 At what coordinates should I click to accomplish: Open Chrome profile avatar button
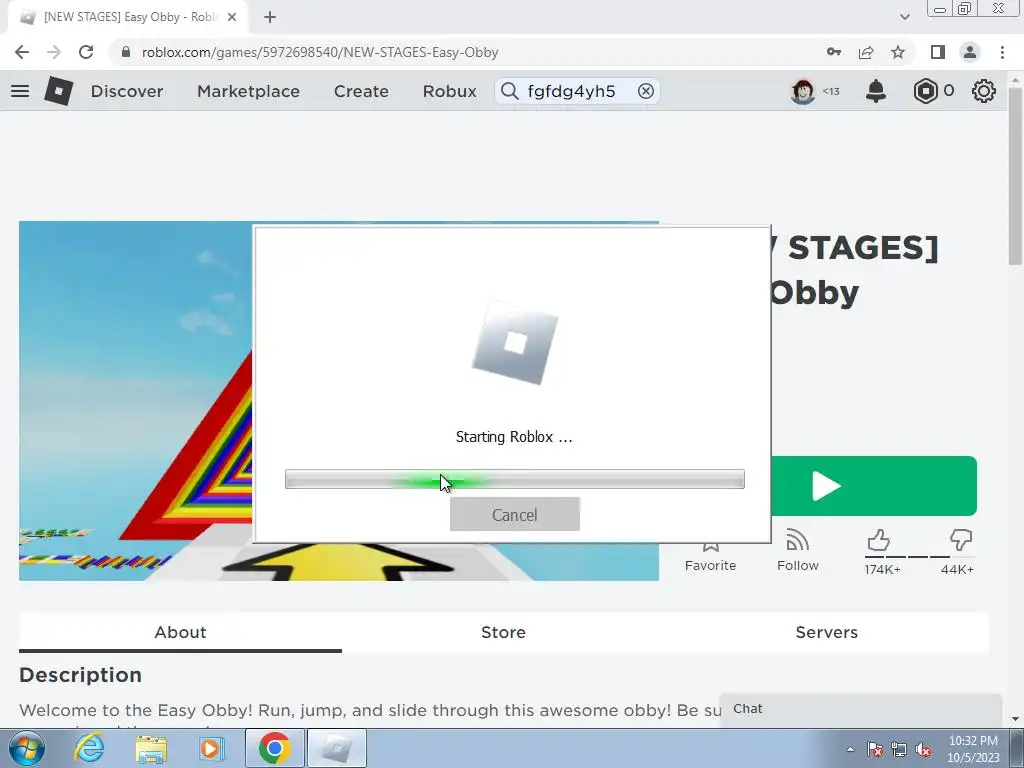click(970, 52)
